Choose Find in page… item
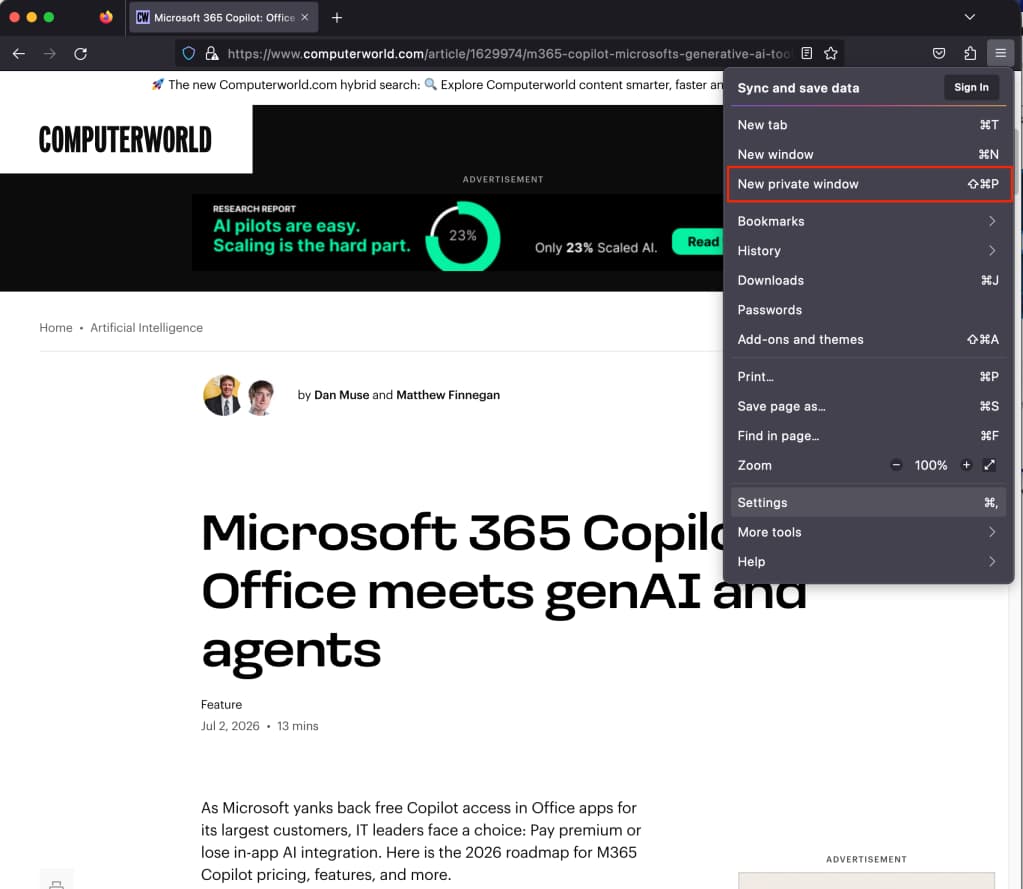Screen dimensions: 1023x889 [x=868, y=436]
